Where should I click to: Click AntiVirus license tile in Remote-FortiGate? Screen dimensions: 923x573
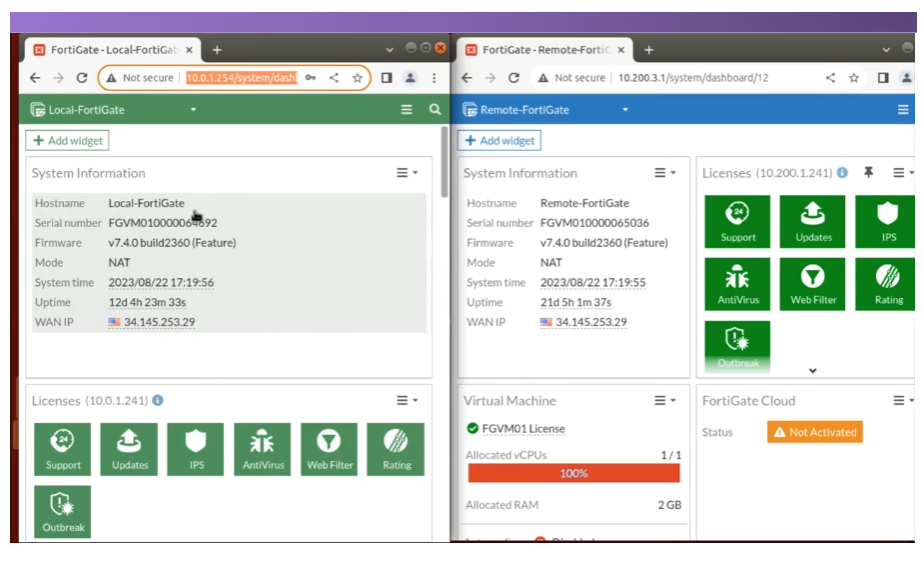click(x=737, y=284)
